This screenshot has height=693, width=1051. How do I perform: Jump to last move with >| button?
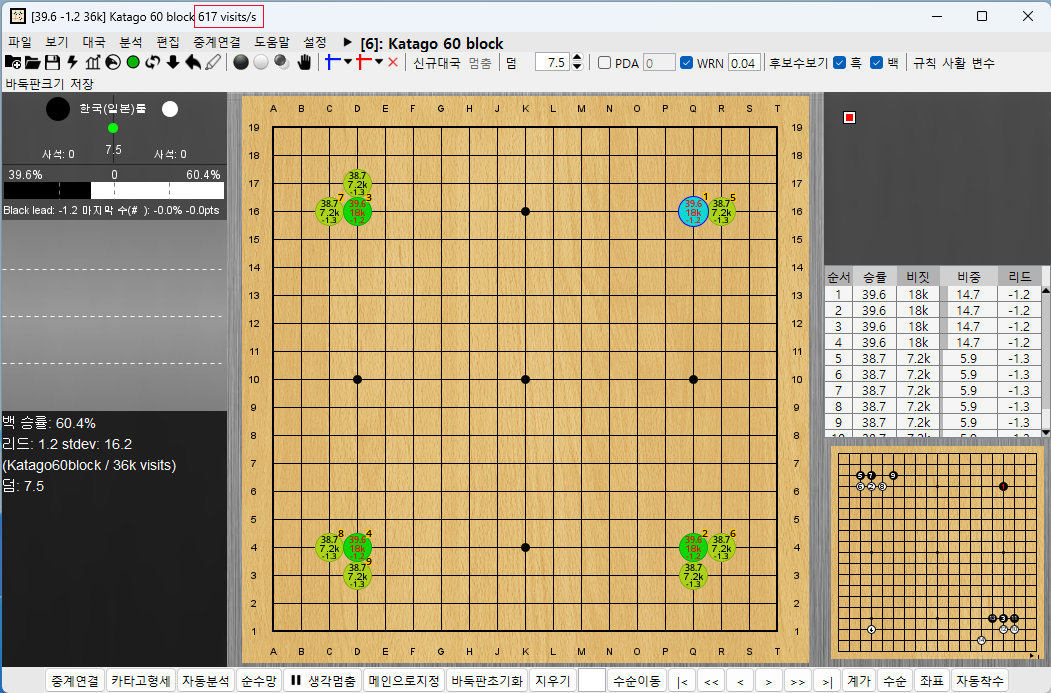point(827,681)
